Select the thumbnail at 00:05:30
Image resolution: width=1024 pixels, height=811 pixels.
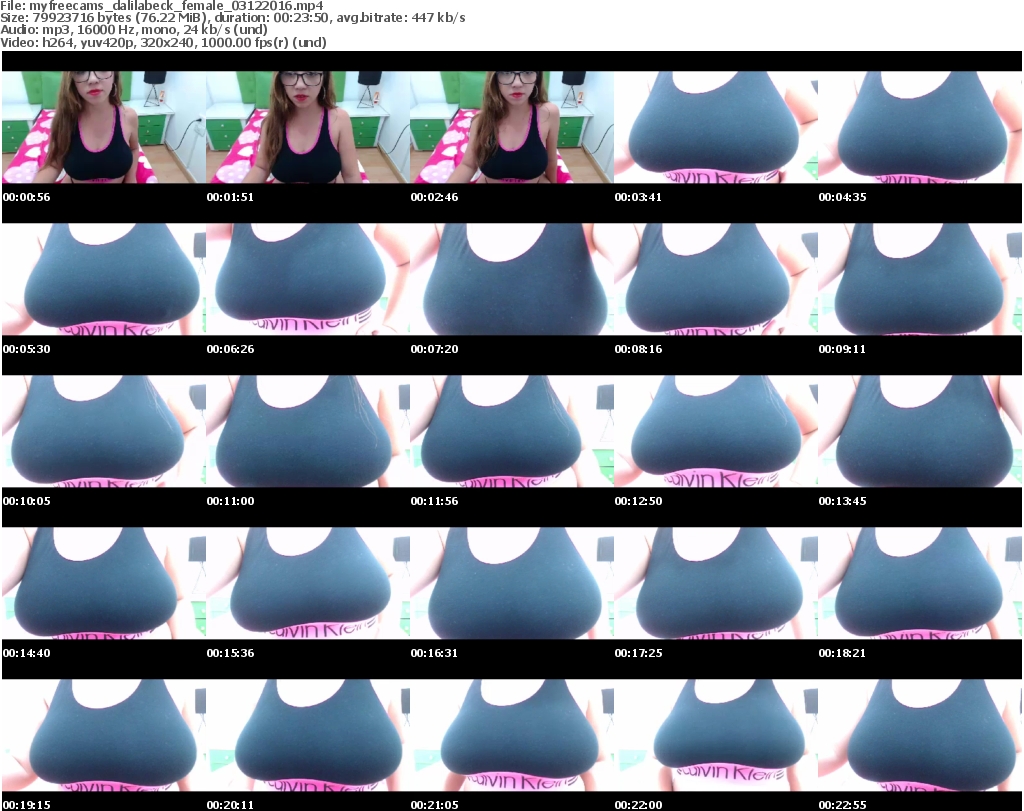[104, 279]
